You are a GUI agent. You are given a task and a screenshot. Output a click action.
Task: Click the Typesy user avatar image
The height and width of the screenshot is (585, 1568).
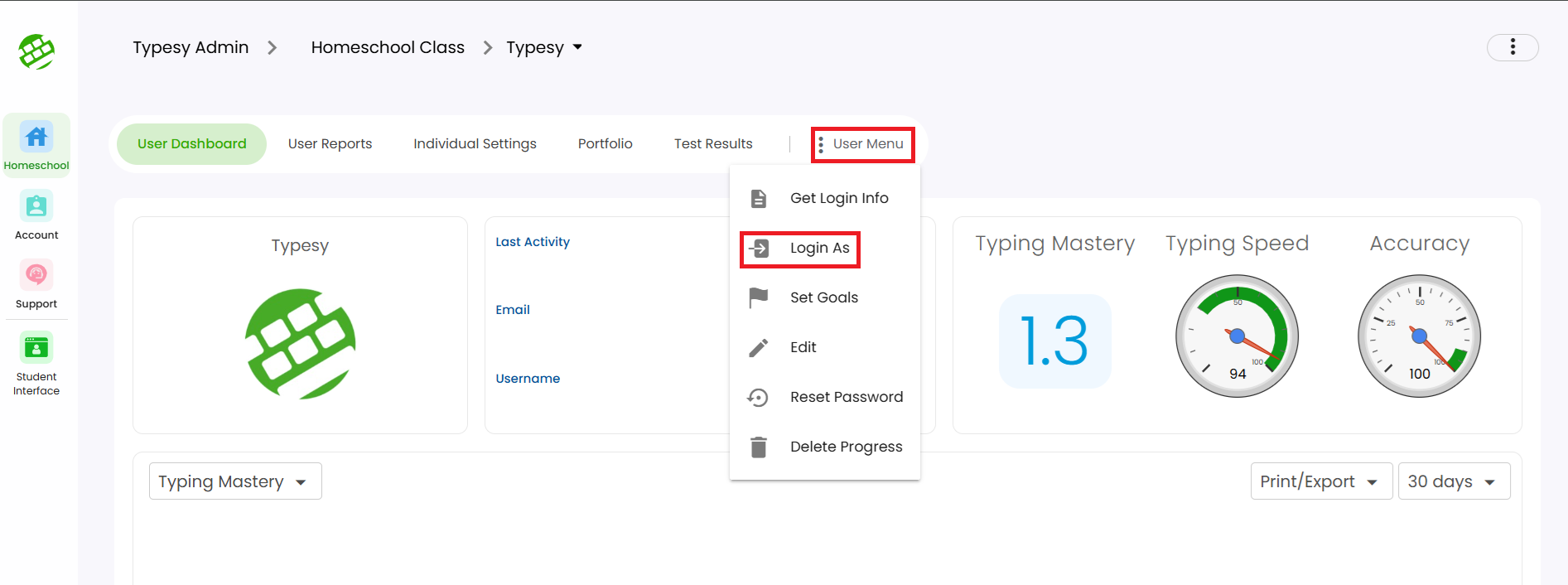pos(300,344)
